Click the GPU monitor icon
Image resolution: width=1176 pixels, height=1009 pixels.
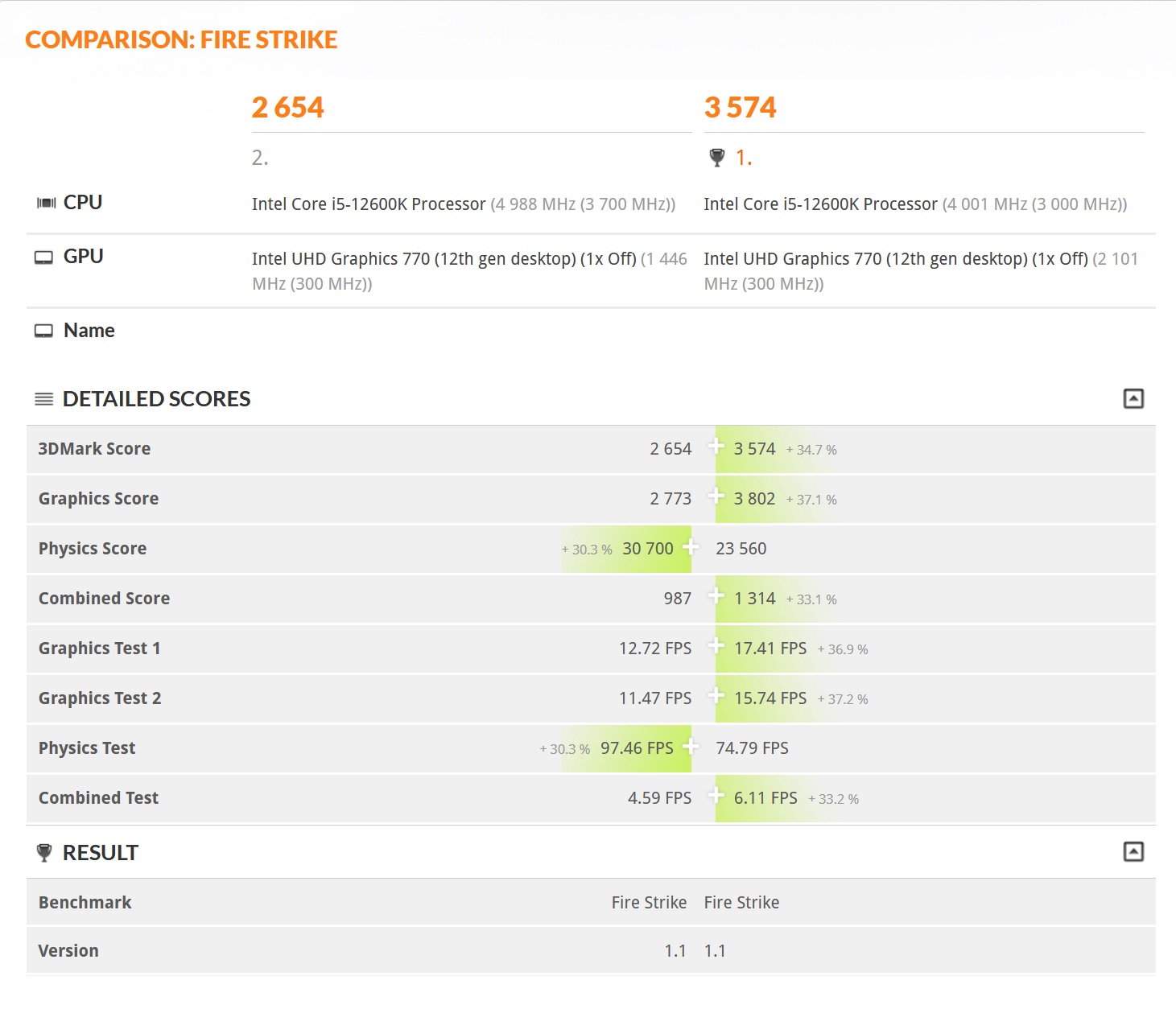click(43, 257)
